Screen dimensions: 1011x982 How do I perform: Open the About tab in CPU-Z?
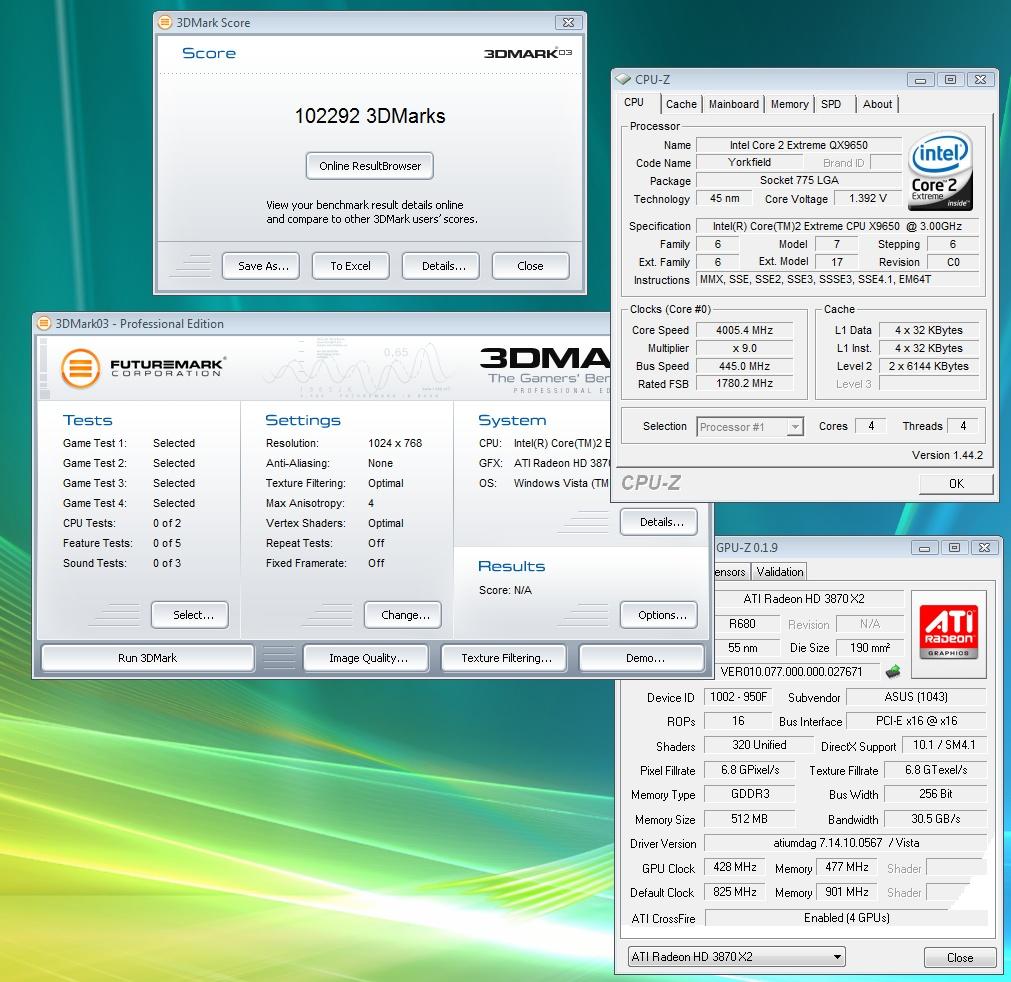(878, 104)
